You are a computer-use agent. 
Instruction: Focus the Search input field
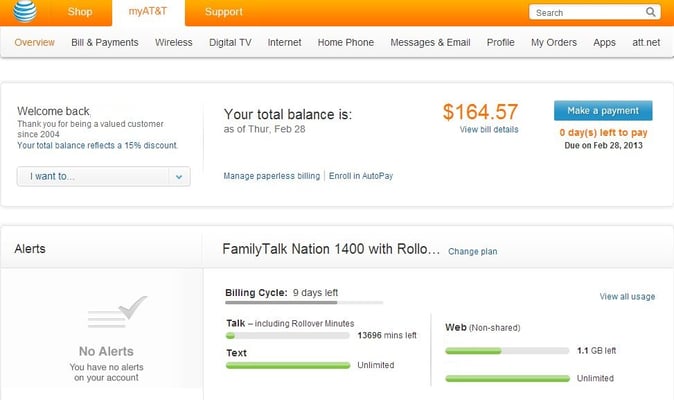(x=588, y=12)
